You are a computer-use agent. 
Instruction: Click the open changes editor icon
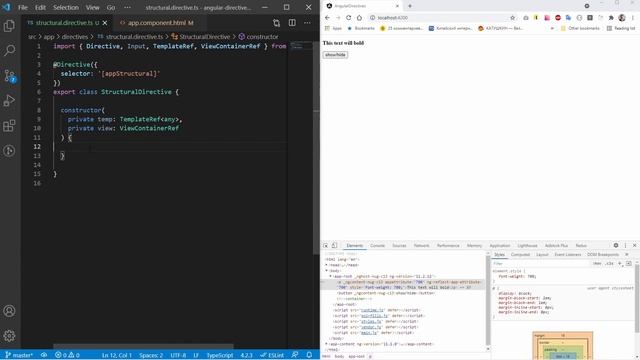276,23
